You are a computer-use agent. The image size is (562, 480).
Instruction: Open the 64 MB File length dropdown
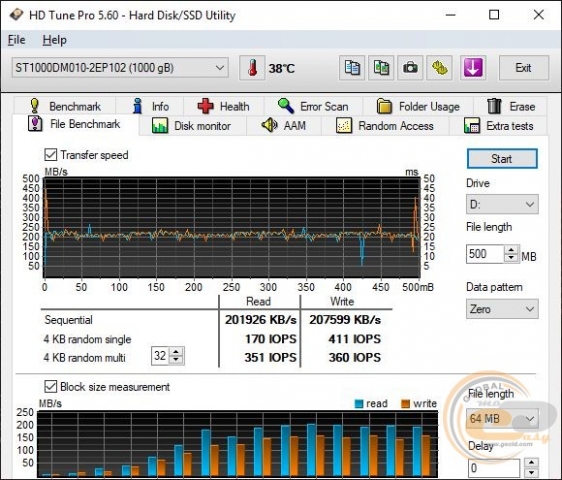[x=502, y=418]
